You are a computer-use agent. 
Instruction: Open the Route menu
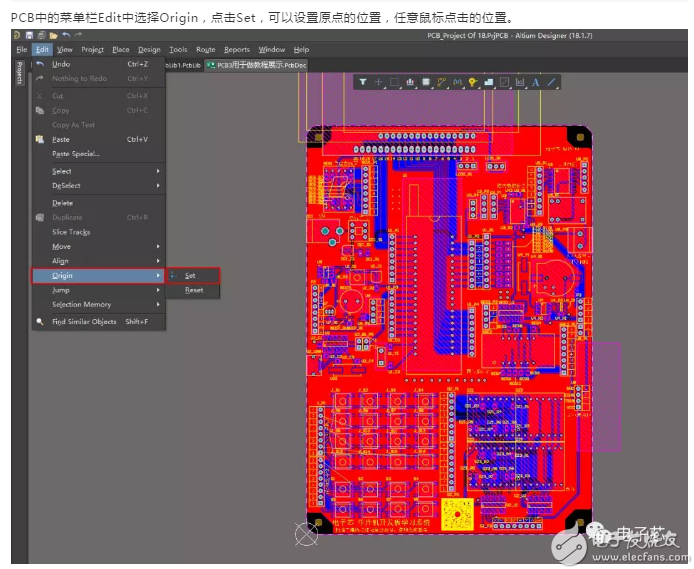[206, 50]
